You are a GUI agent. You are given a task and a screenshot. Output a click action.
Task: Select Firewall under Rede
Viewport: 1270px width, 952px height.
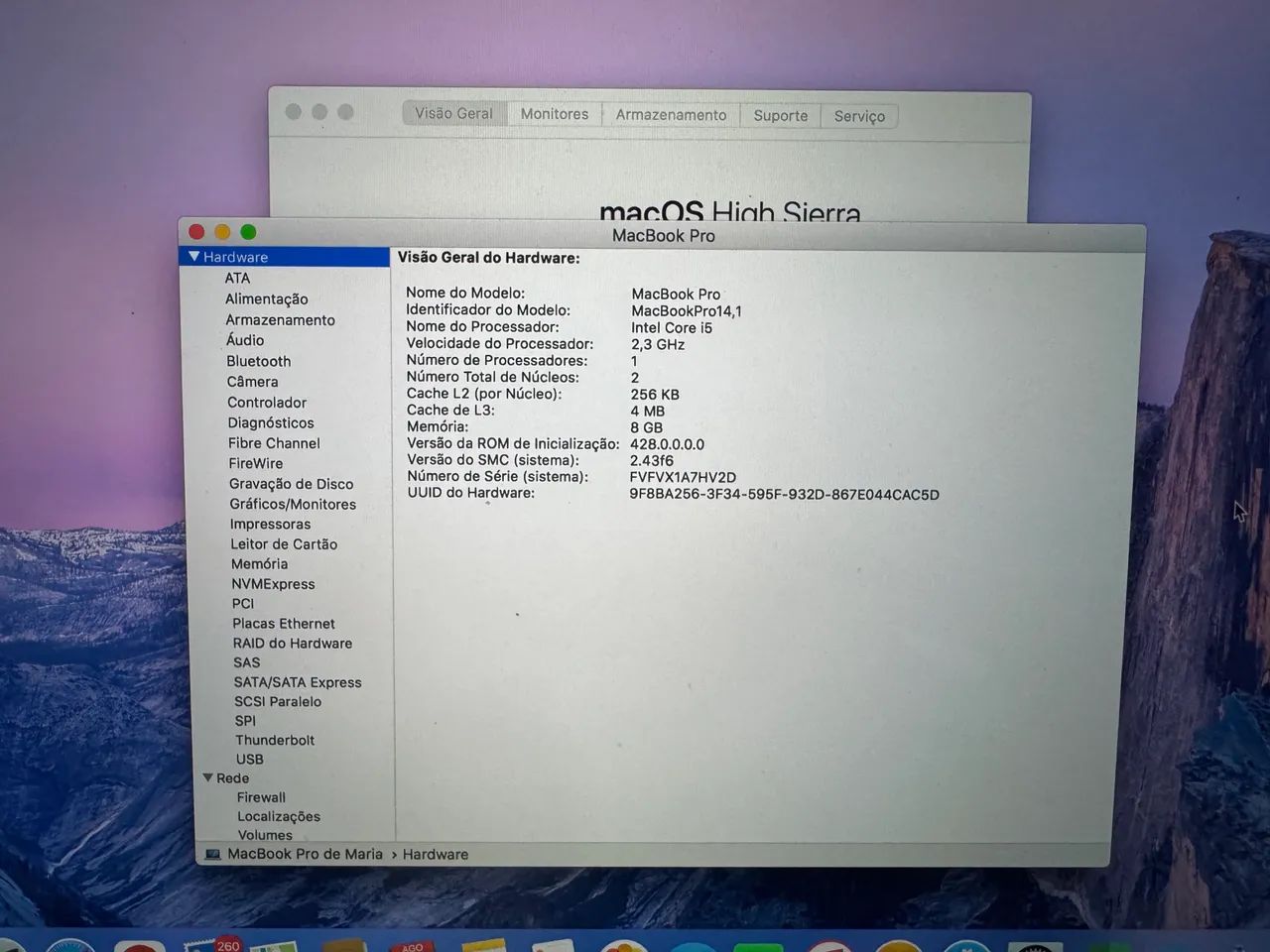[x=261, y=797]
